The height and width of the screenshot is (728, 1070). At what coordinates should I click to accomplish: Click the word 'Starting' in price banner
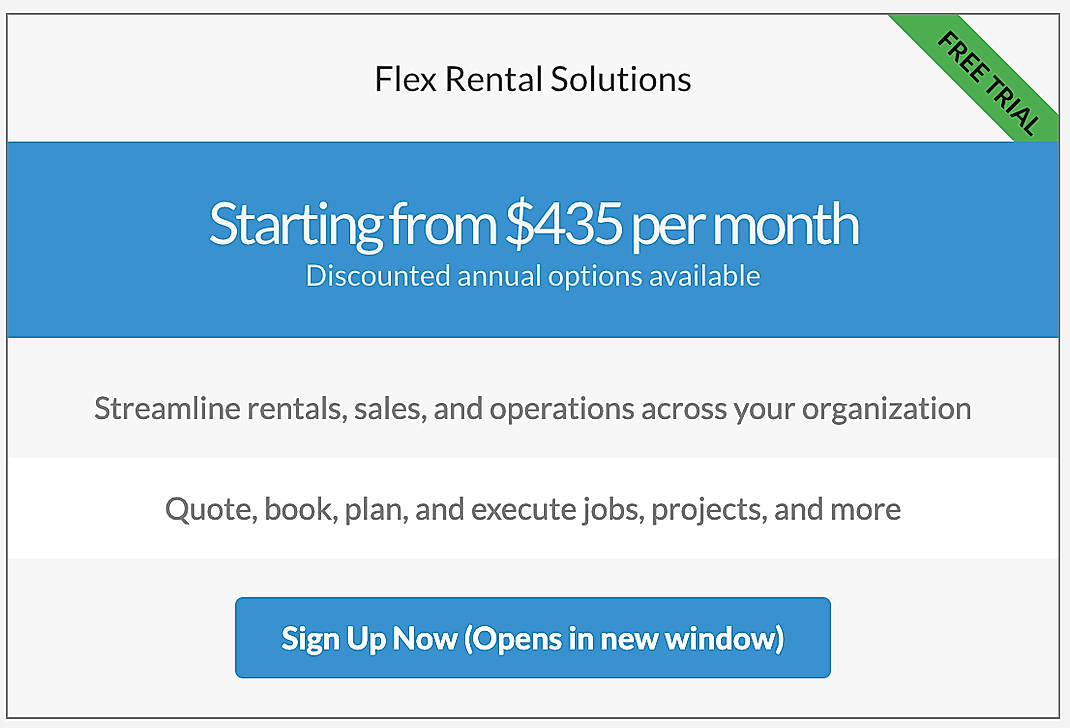coord(295,224)
